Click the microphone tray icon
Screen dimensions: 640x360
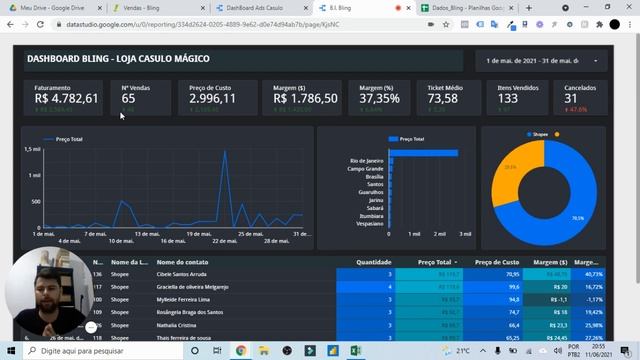pyautogui.click(x=498, y=351)
